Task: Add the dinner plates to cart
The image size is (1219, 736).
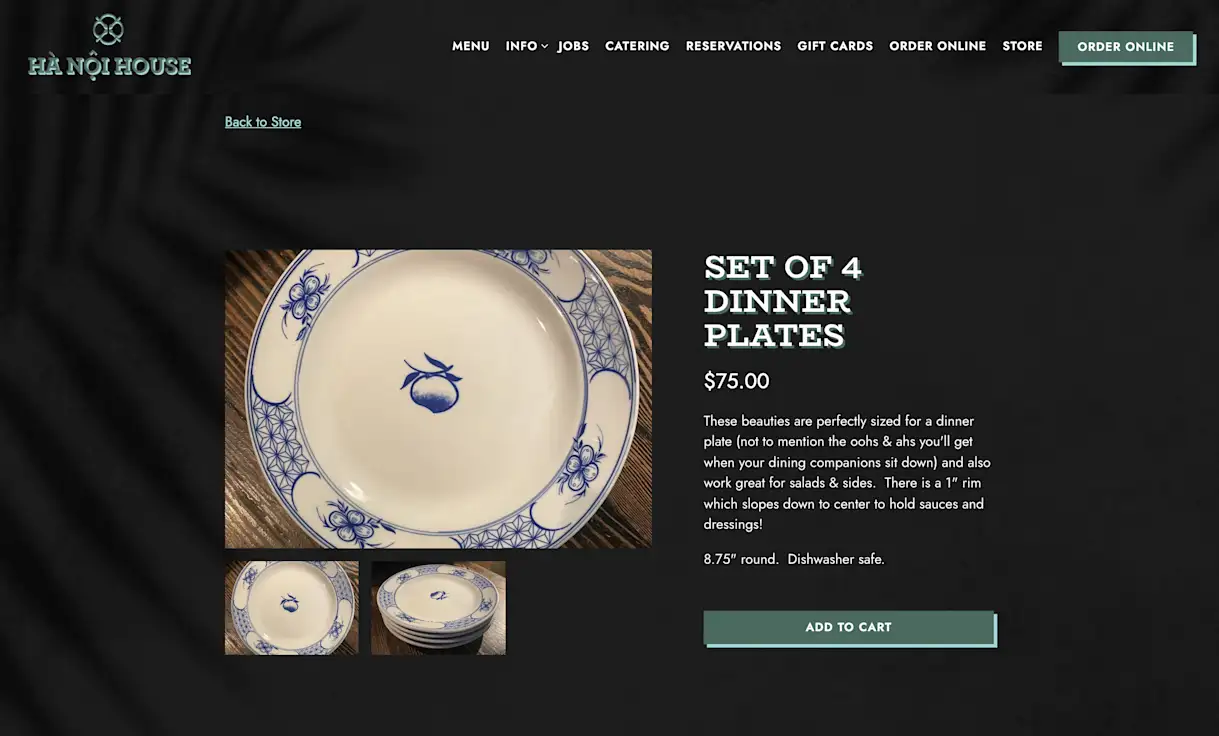Action: (x=849, y=628)
